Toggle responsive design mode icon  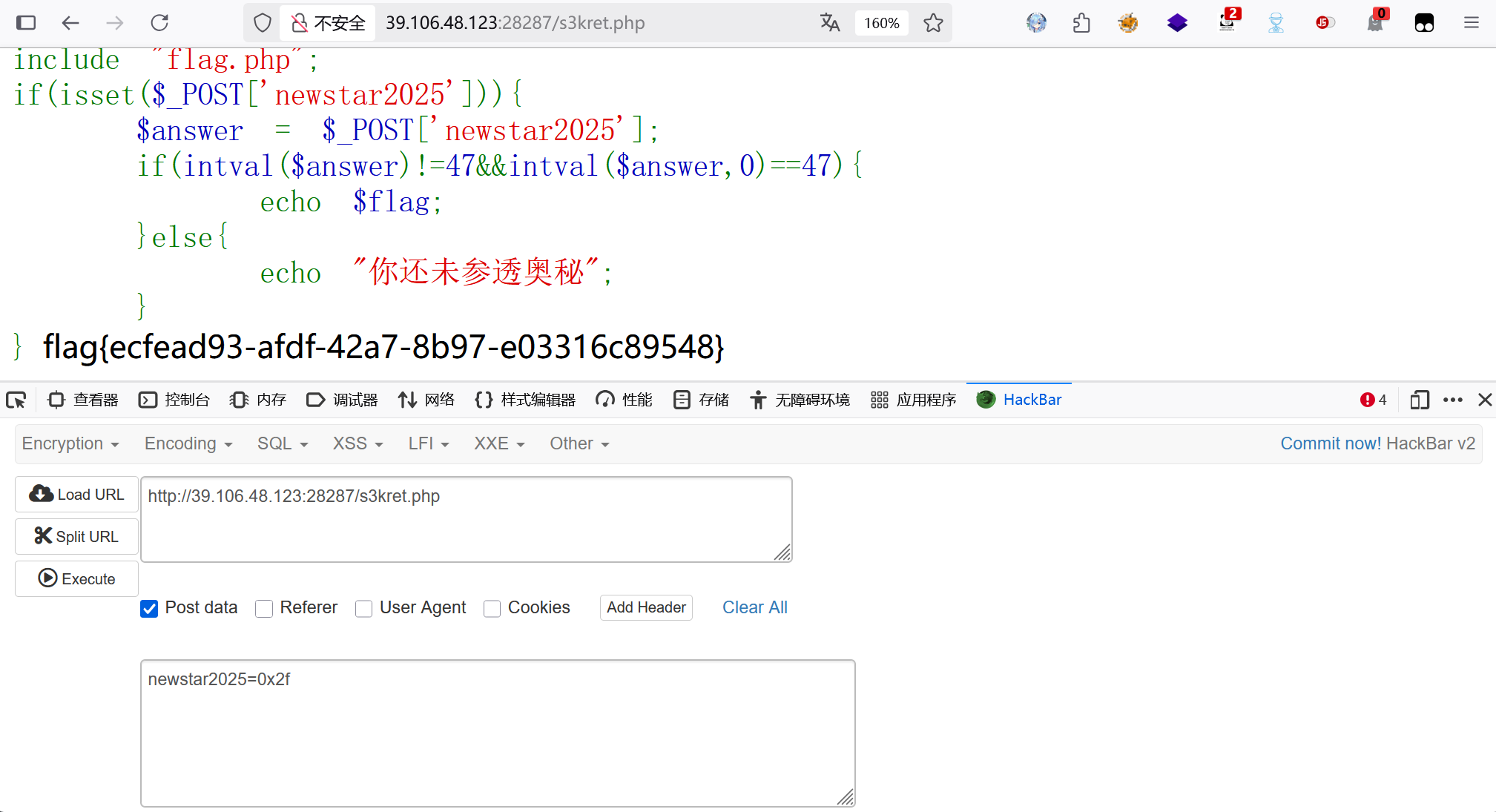1420,400
